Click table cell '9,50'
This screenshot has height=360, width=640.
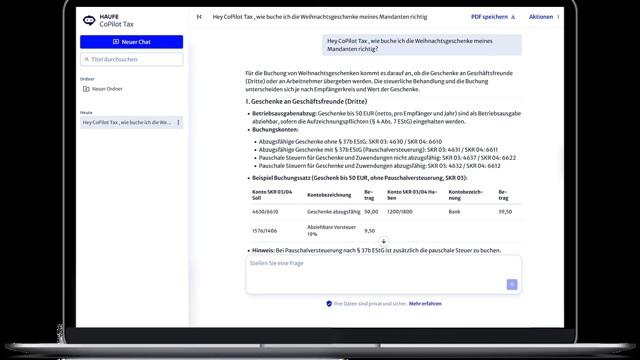click(x=369, y=231)
